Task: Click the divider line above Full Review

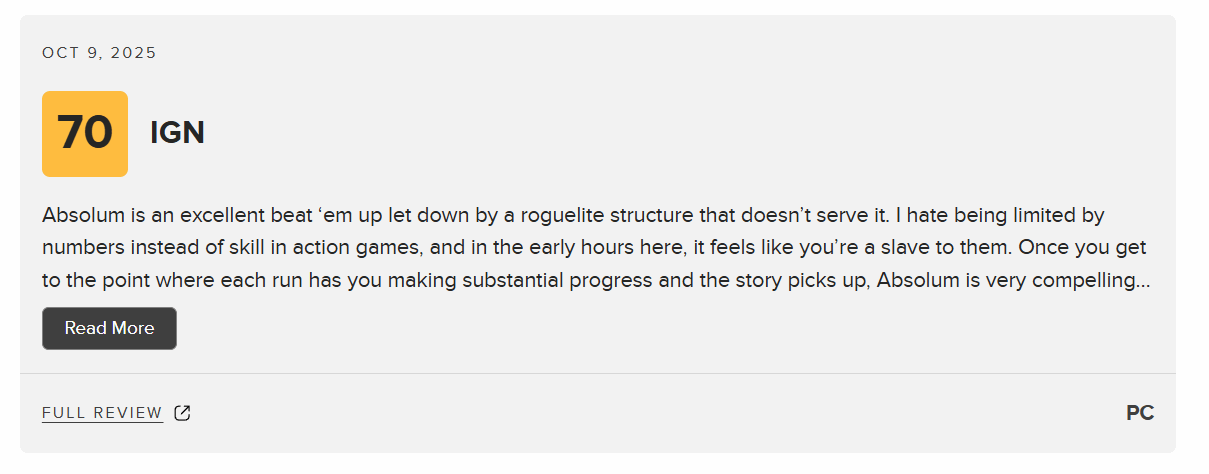Action: pos(598,373)
